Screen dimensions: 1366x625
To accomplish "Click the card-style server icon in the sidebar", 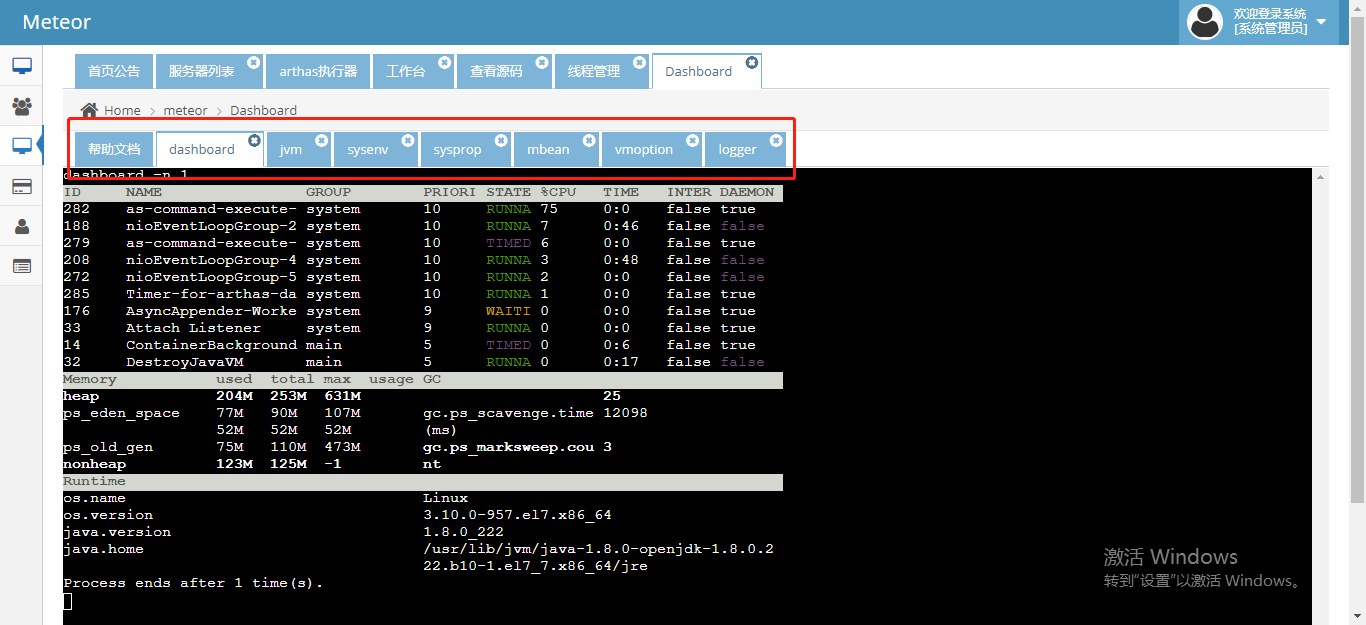I will pos(21,185).
